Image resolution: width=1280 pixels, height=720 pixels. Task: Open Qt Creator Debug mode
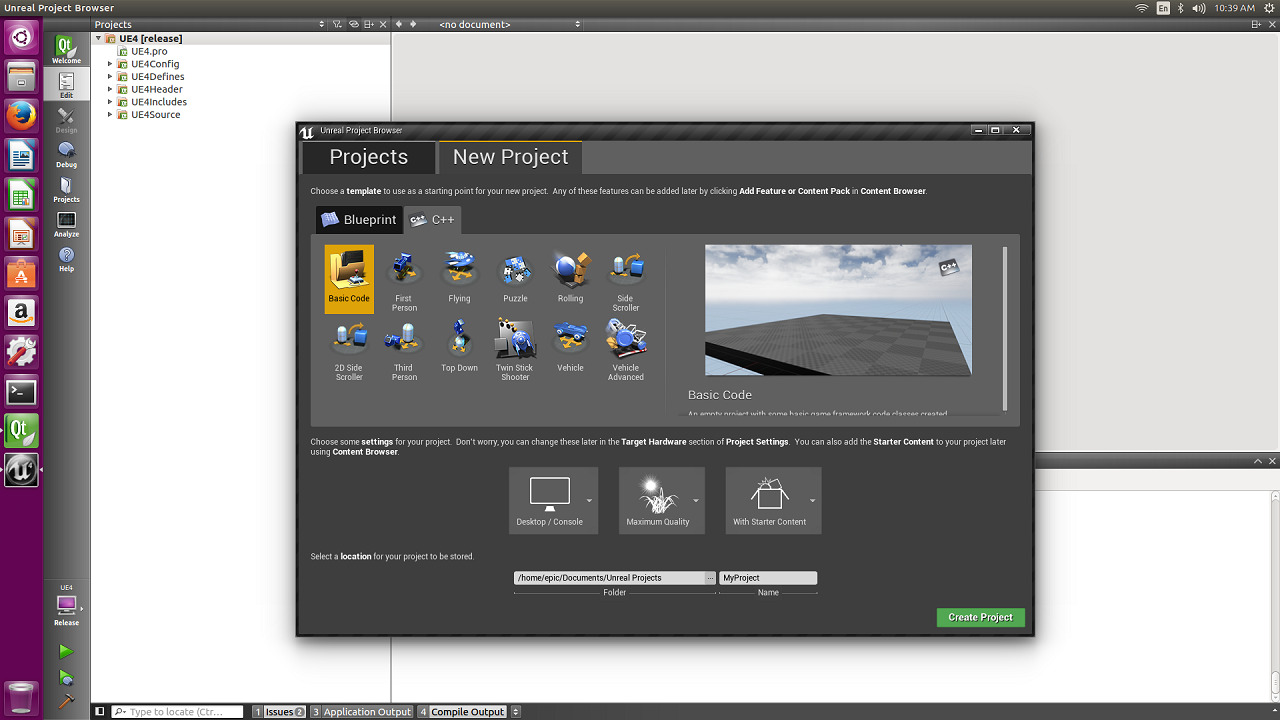tap(66, 155)
